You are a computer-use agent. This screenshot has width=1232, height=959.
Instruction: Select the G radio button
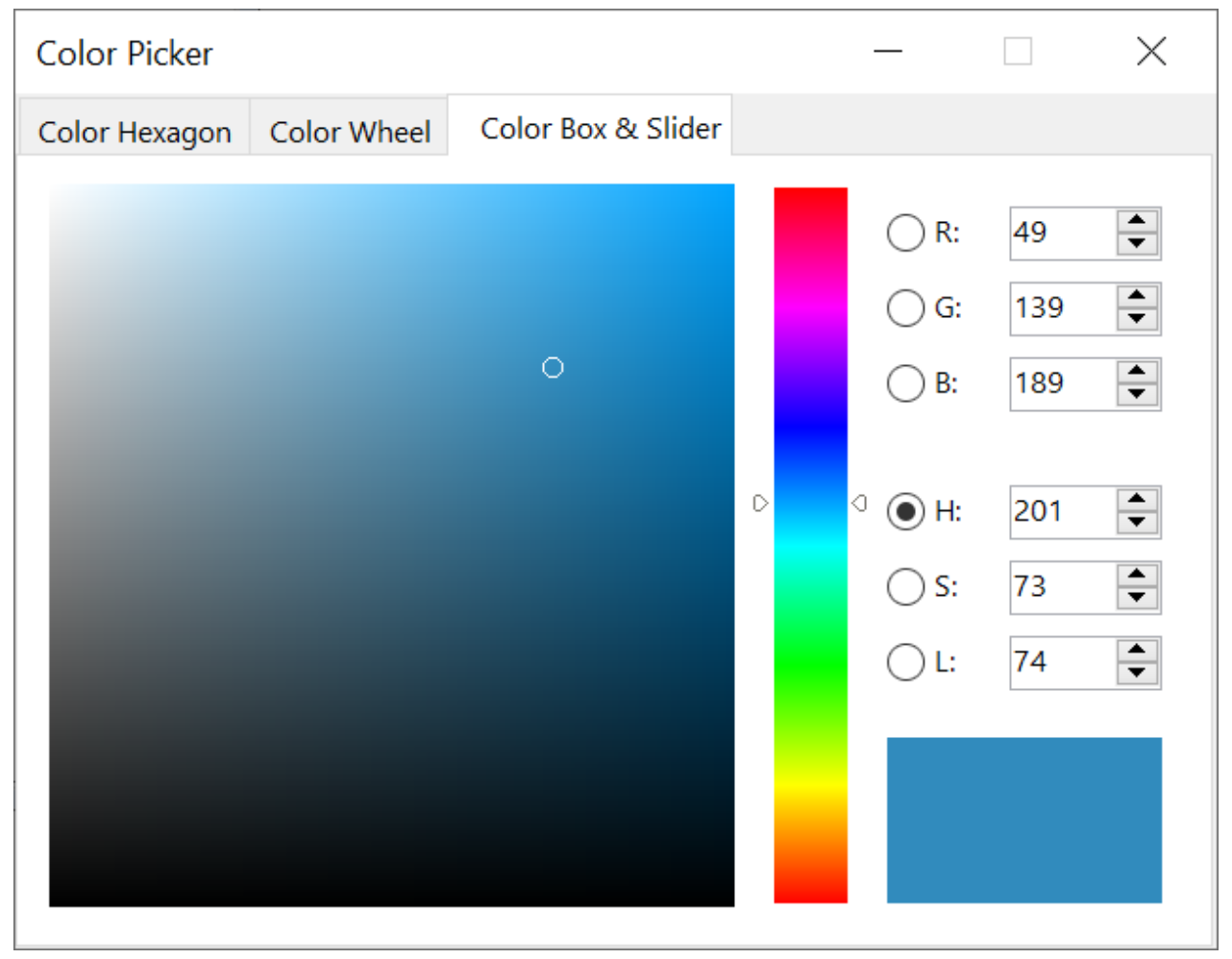[904, 307]
